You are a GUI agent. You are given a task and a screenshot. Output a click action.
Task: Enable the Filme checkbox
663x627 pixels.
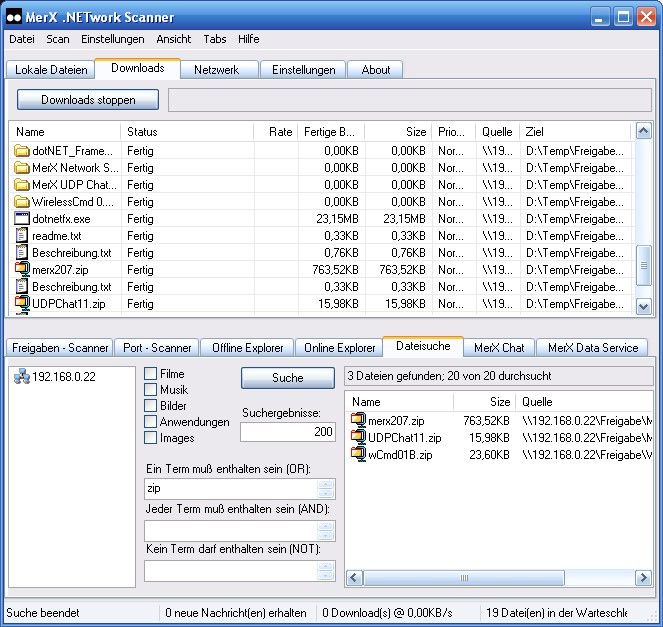click(x=151, y=374)
